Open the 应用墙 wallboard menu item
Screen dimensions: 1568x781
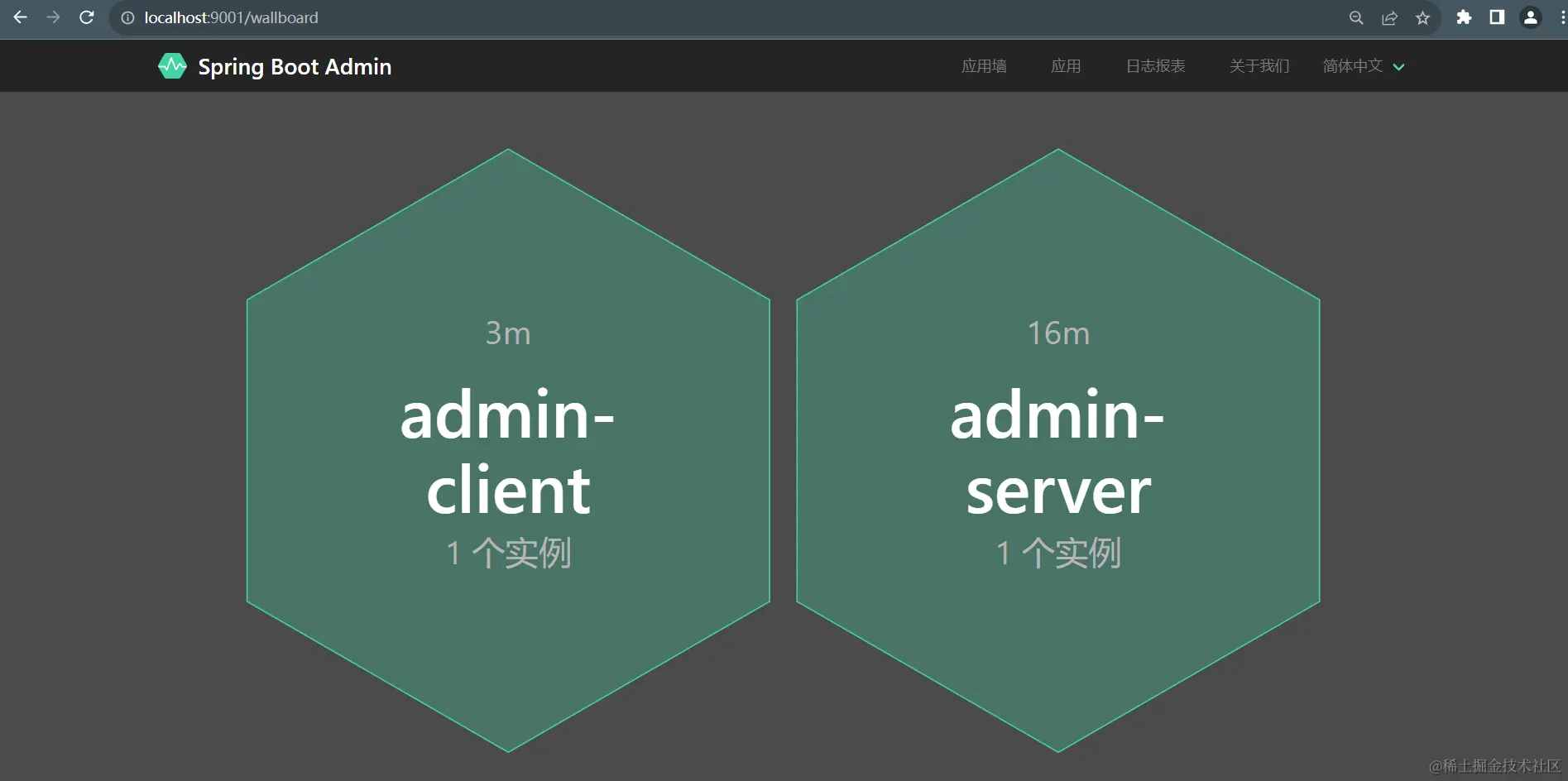coord(984,66)
